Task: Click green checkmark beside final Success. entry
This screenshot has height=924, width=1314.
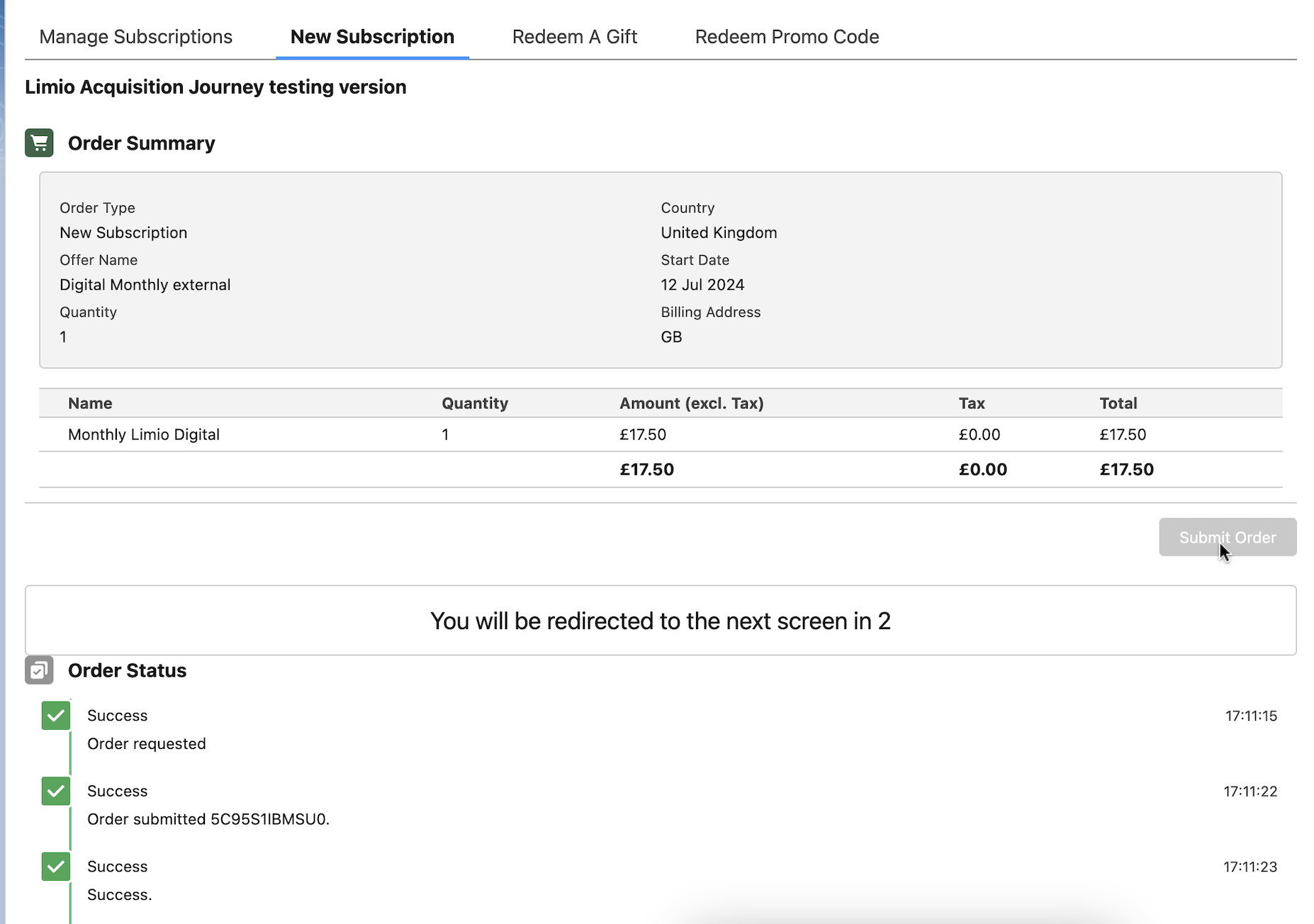Action: 56,867
